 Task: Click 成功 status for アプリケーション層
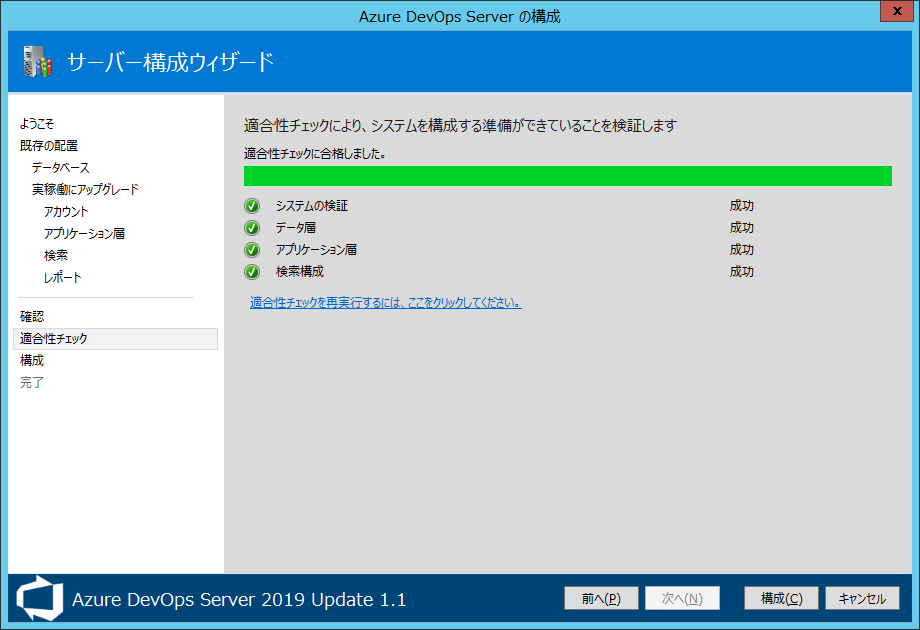[742, 250]
